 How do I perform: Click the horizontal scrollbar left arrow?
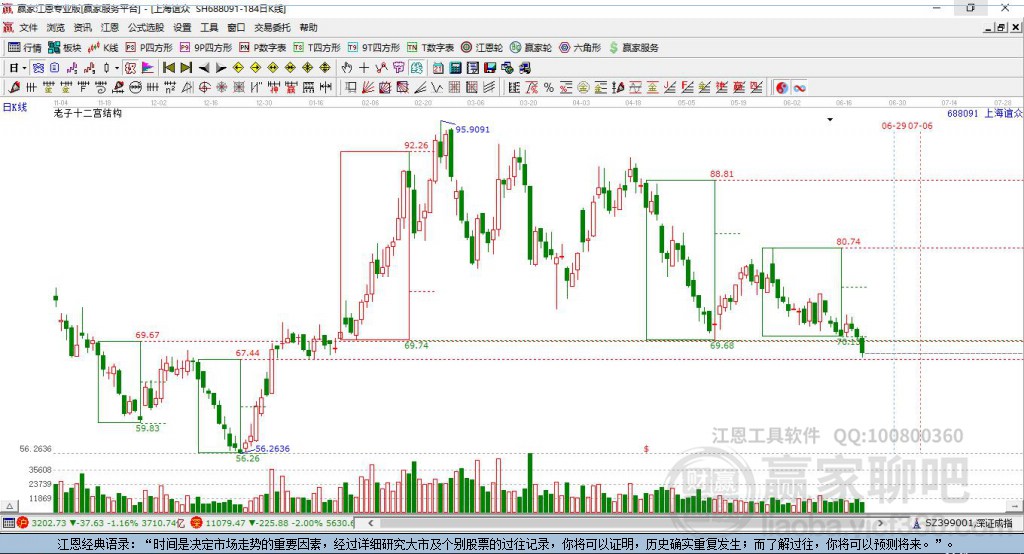370,523
